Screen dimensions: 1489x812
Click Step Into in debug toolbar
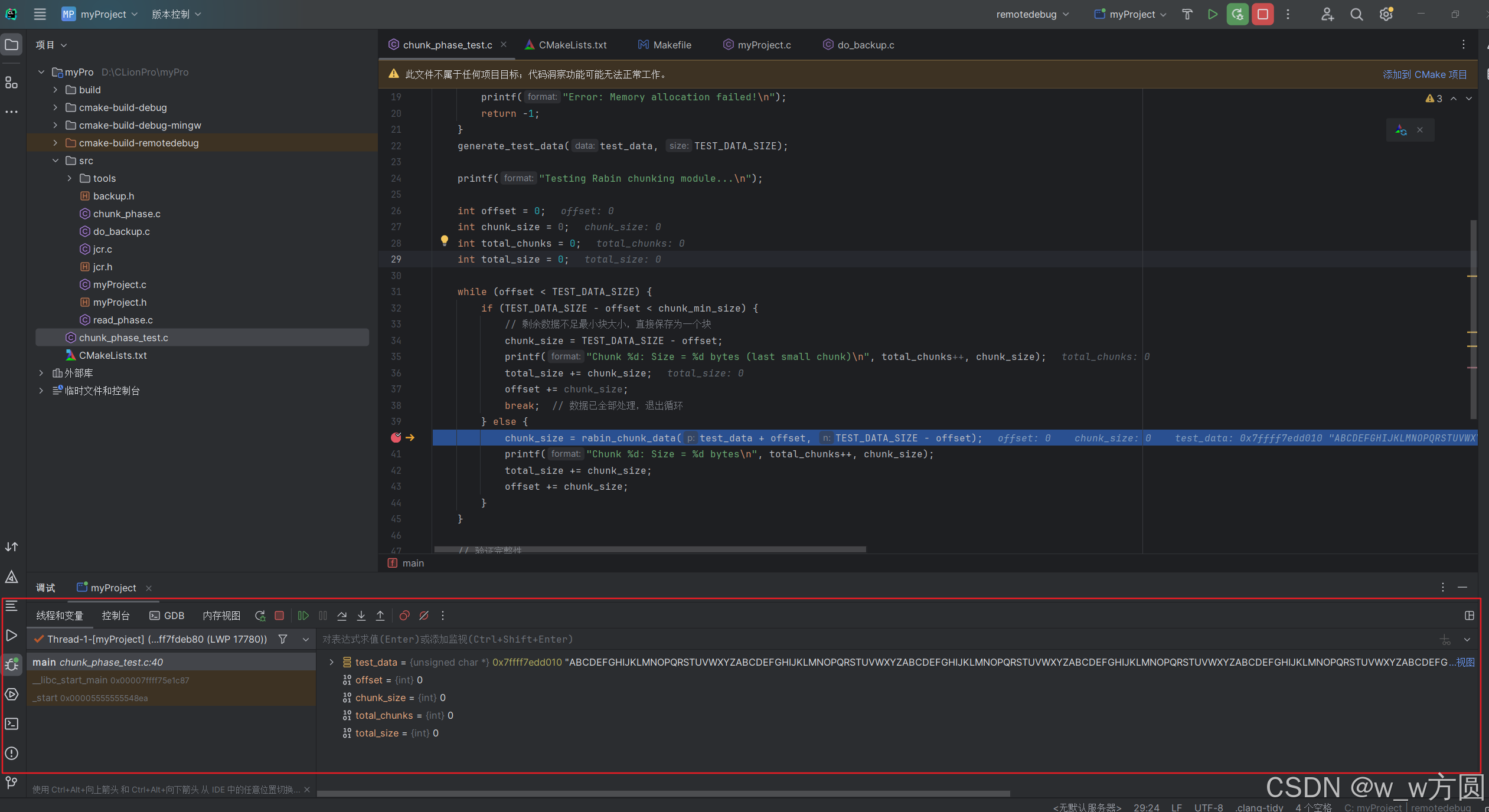tap(361, 615)
